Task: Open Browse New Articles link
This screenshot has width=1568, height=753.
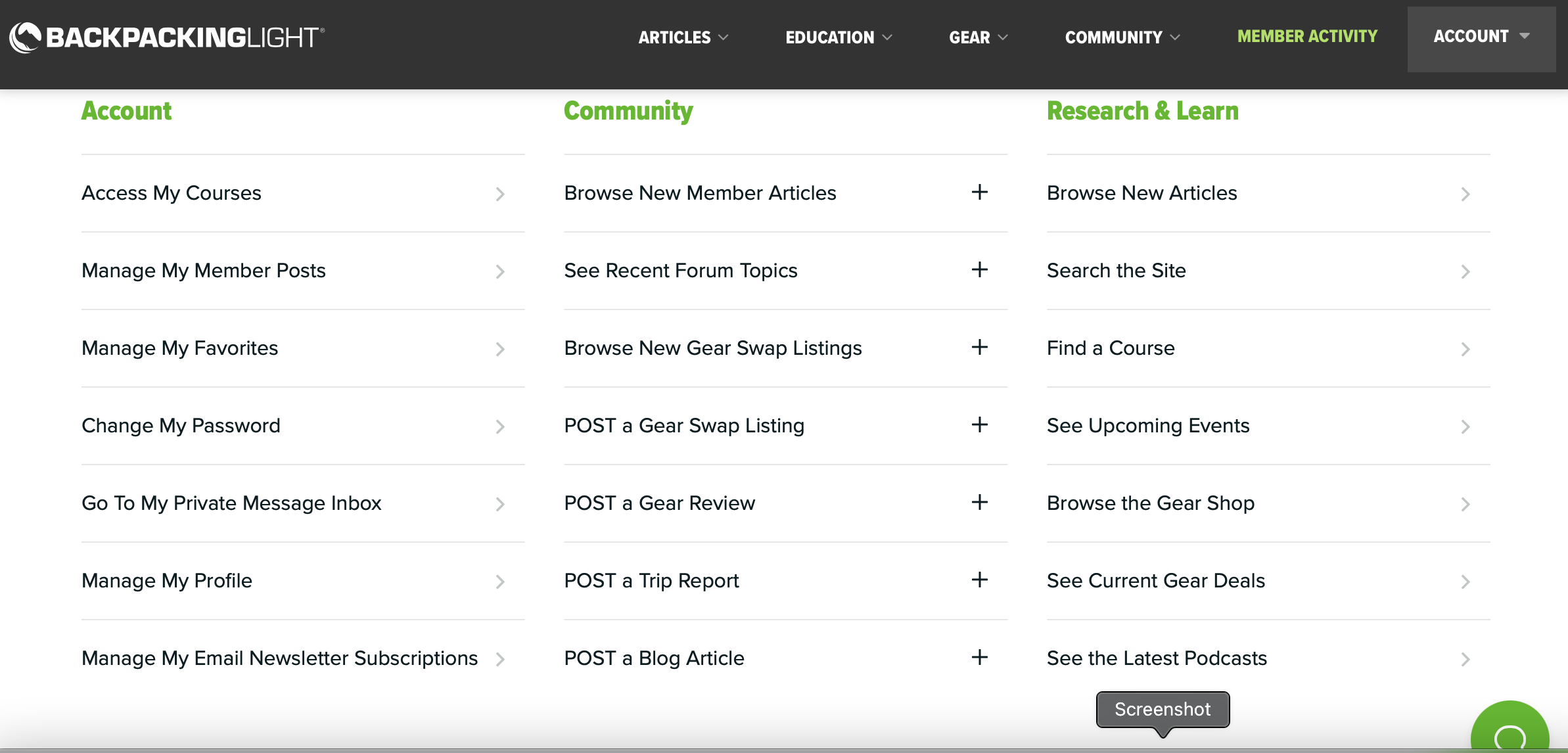Action: [x=1142, y=193]
